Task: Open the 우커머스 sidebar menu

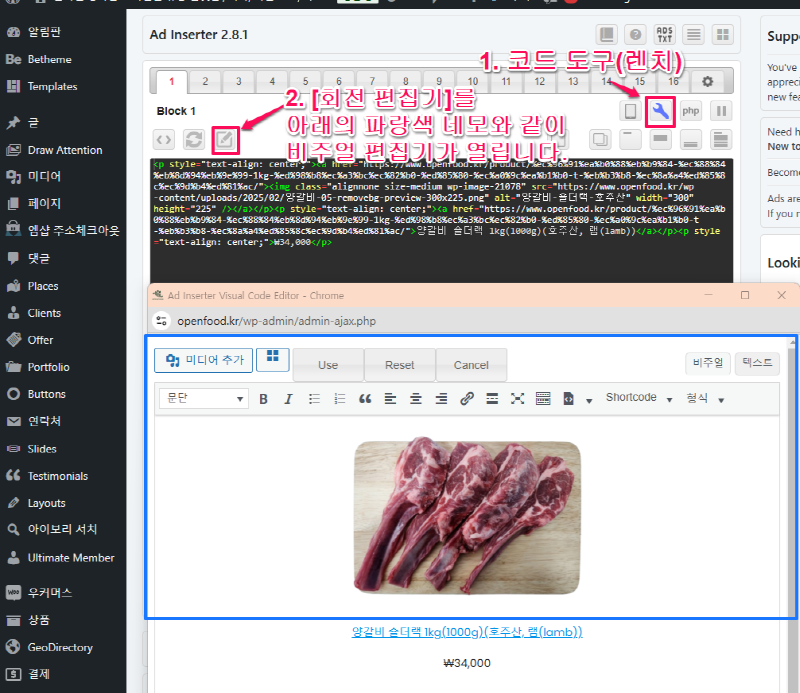Action: tap(48, 592)
